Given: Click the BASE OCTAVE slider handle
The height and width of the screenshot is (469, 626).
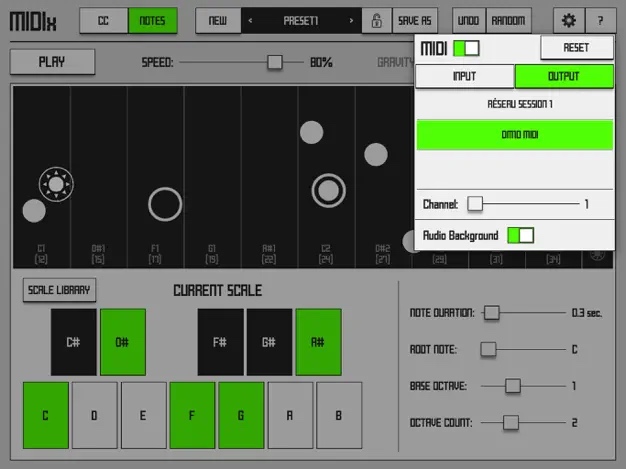Looking at the screenshot, I should tap(513, 386).
